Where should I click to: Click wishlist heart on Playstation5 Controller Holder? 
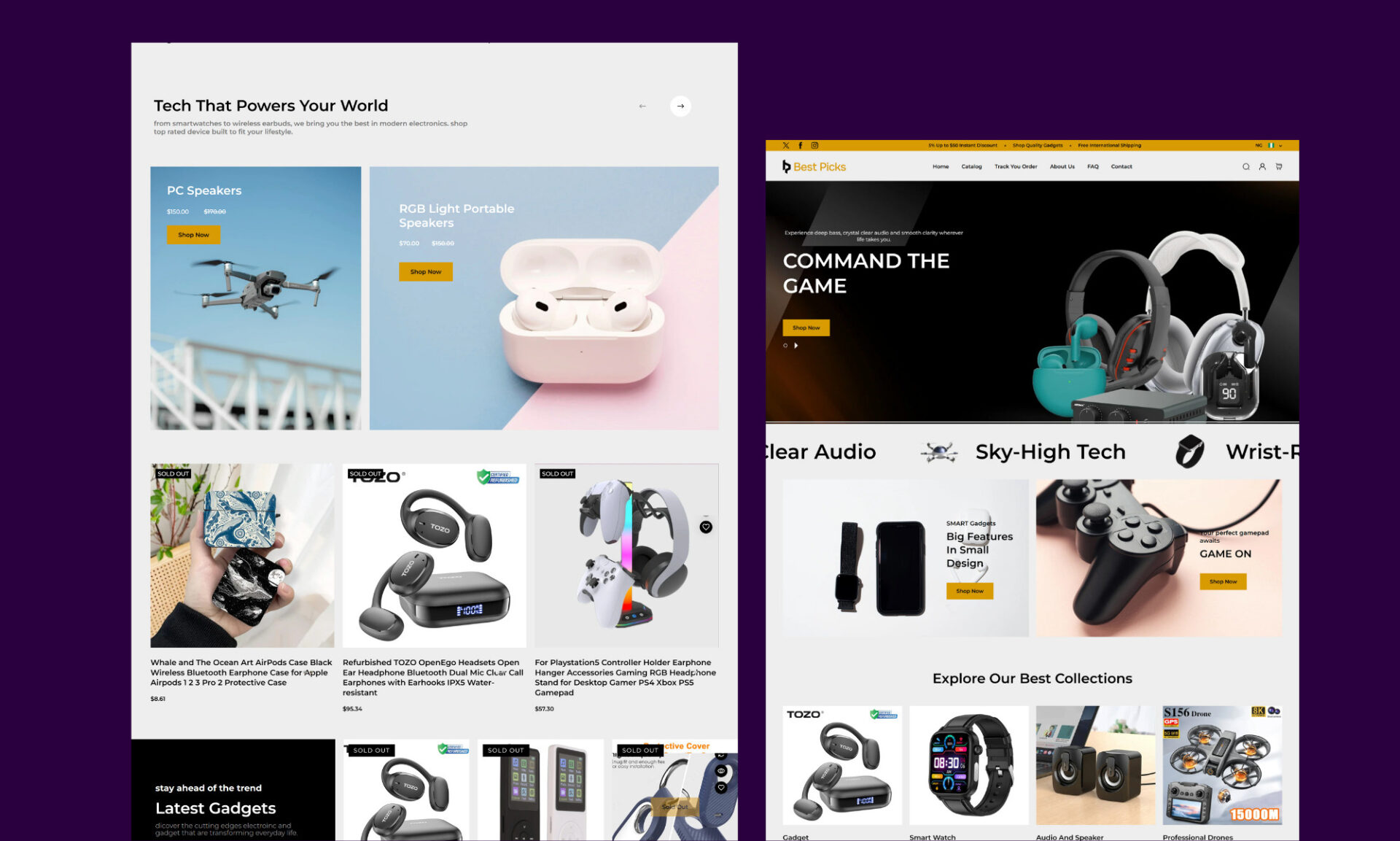point(706,527)
